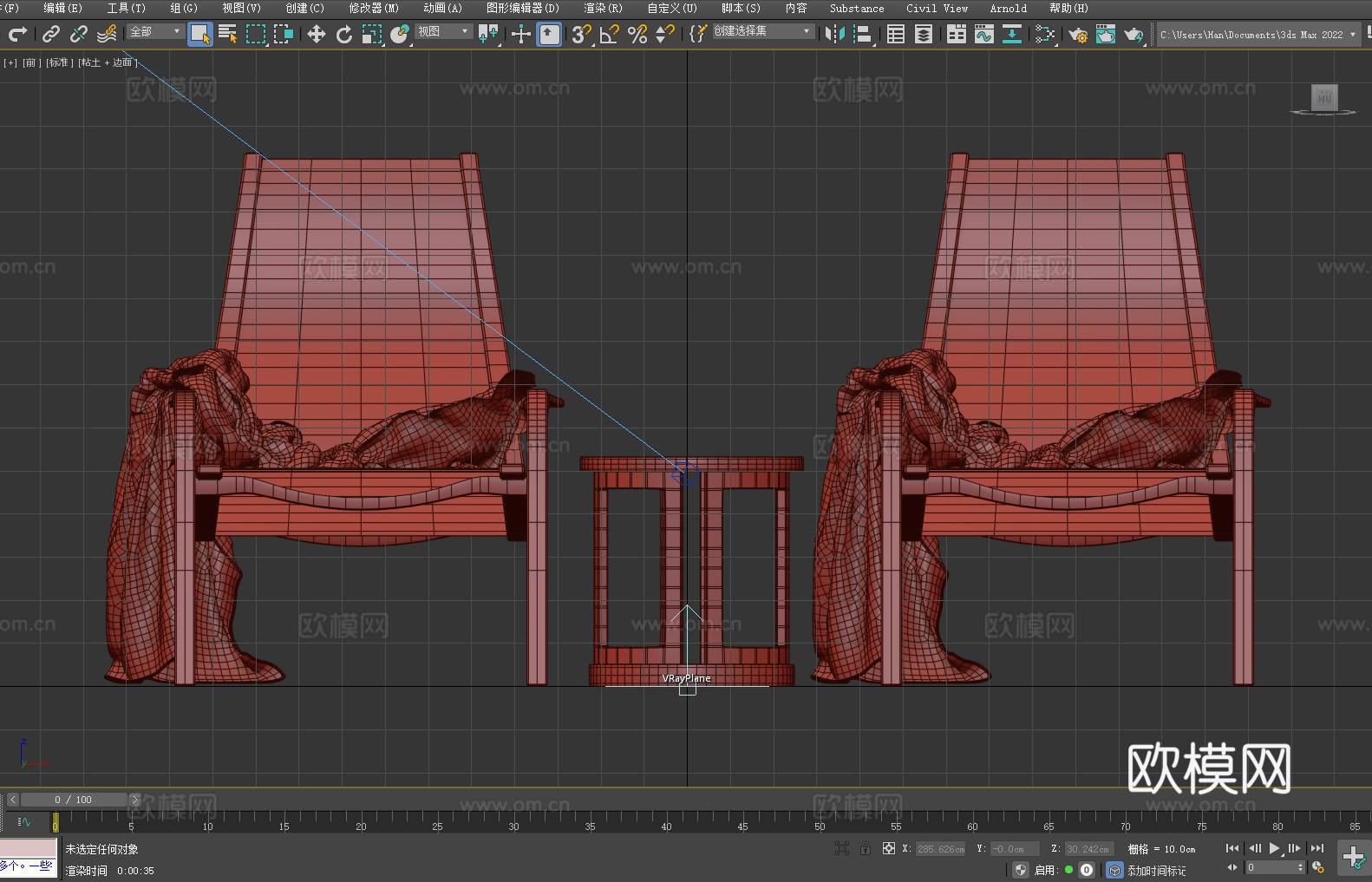
Task: Toggle Spinner Snap
Action: [665, 35]
